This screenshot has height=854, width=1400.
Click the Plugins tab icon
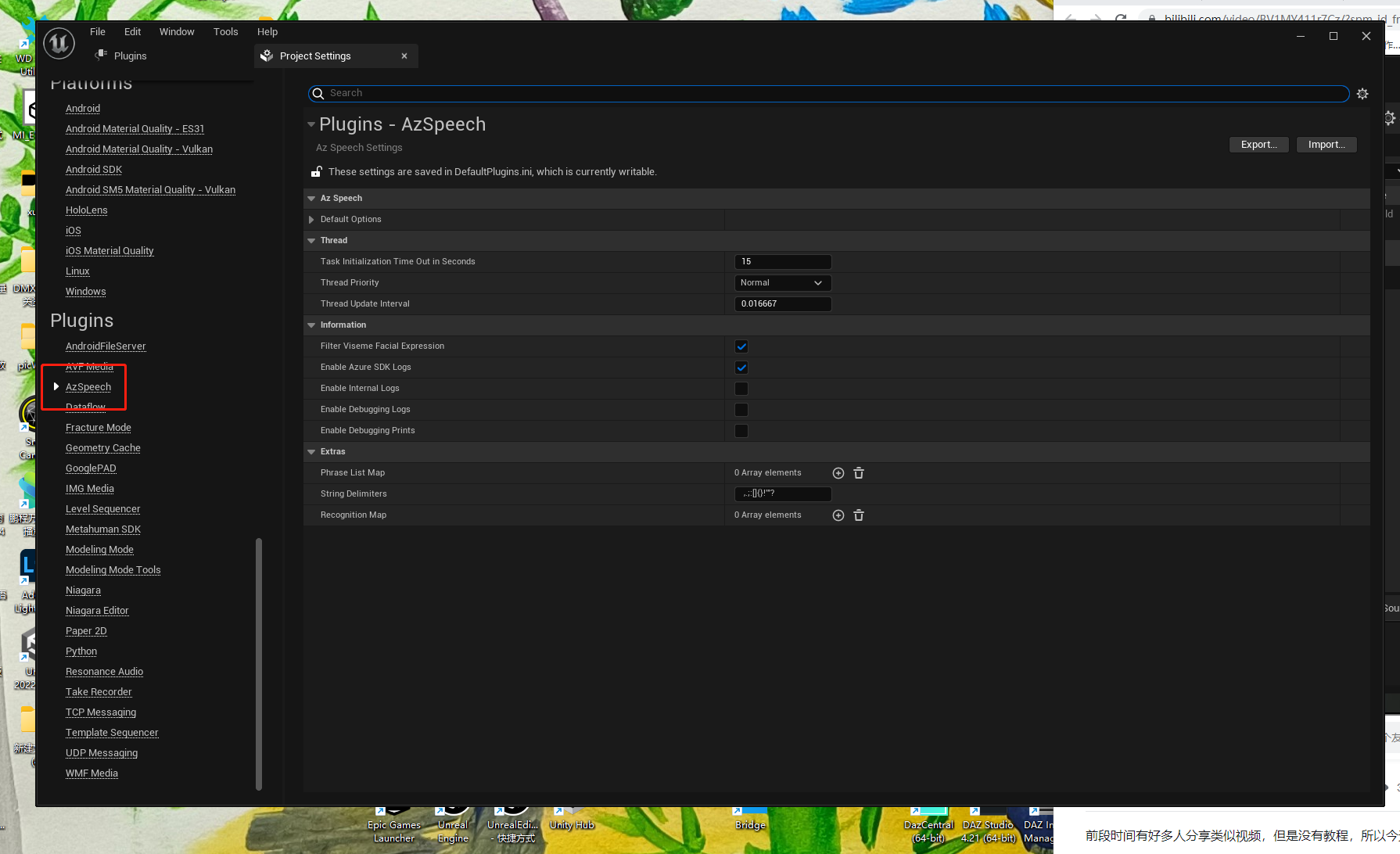pos(101,55)
